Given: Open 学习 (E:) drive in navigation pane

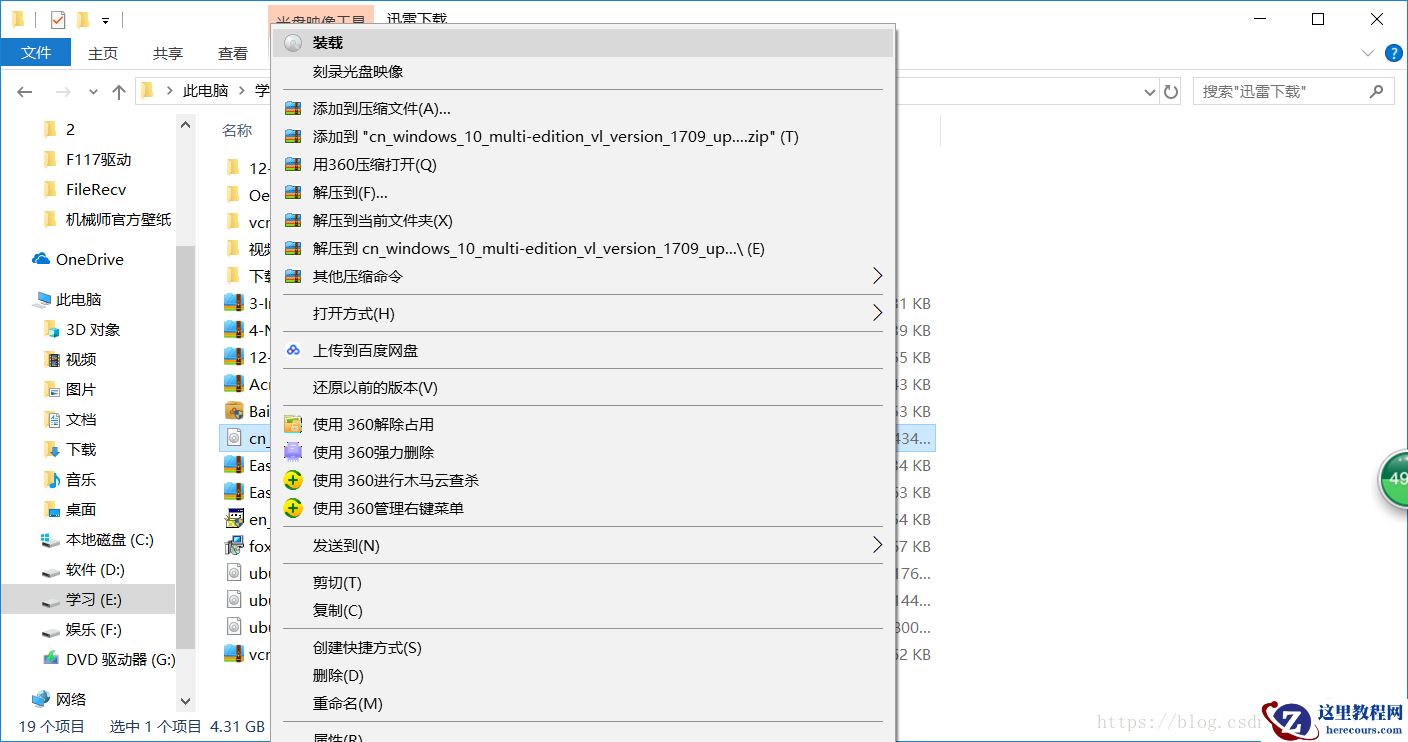Looking at the screenshot, I should 88,600.
